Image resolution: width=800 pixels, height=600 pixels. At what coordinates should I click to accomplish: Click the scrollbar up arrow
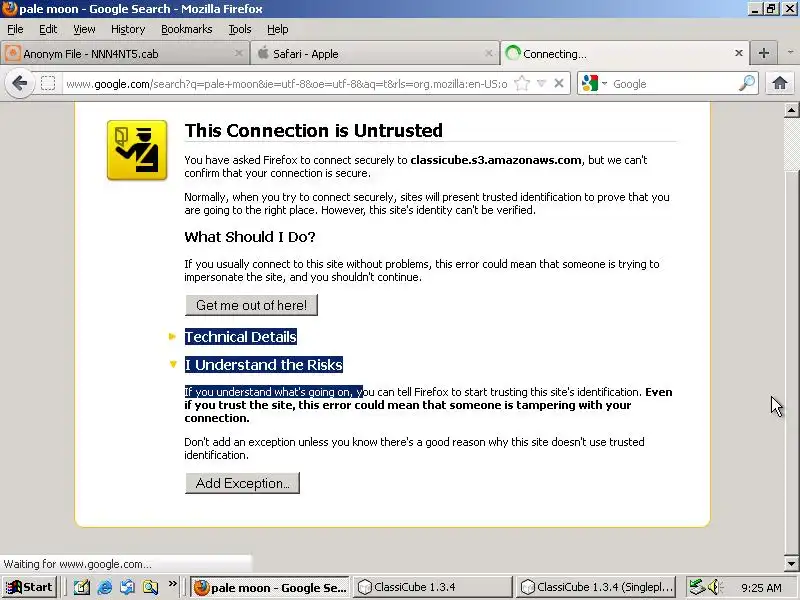[791, 110]
